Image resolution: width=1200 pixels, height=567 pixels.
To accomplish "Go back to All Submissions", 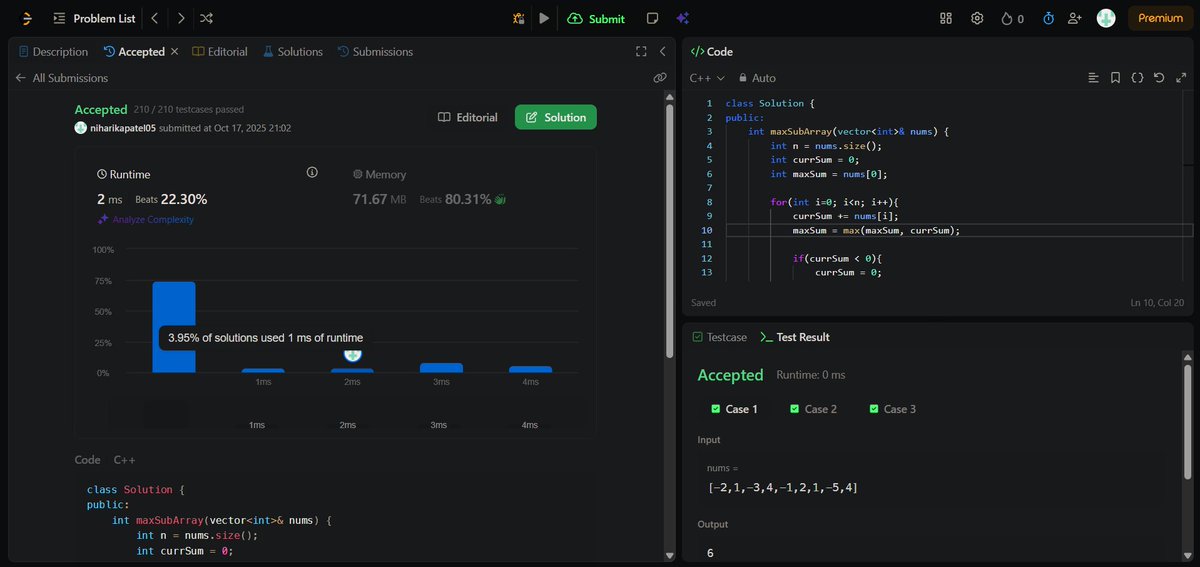I will point(62,77).
